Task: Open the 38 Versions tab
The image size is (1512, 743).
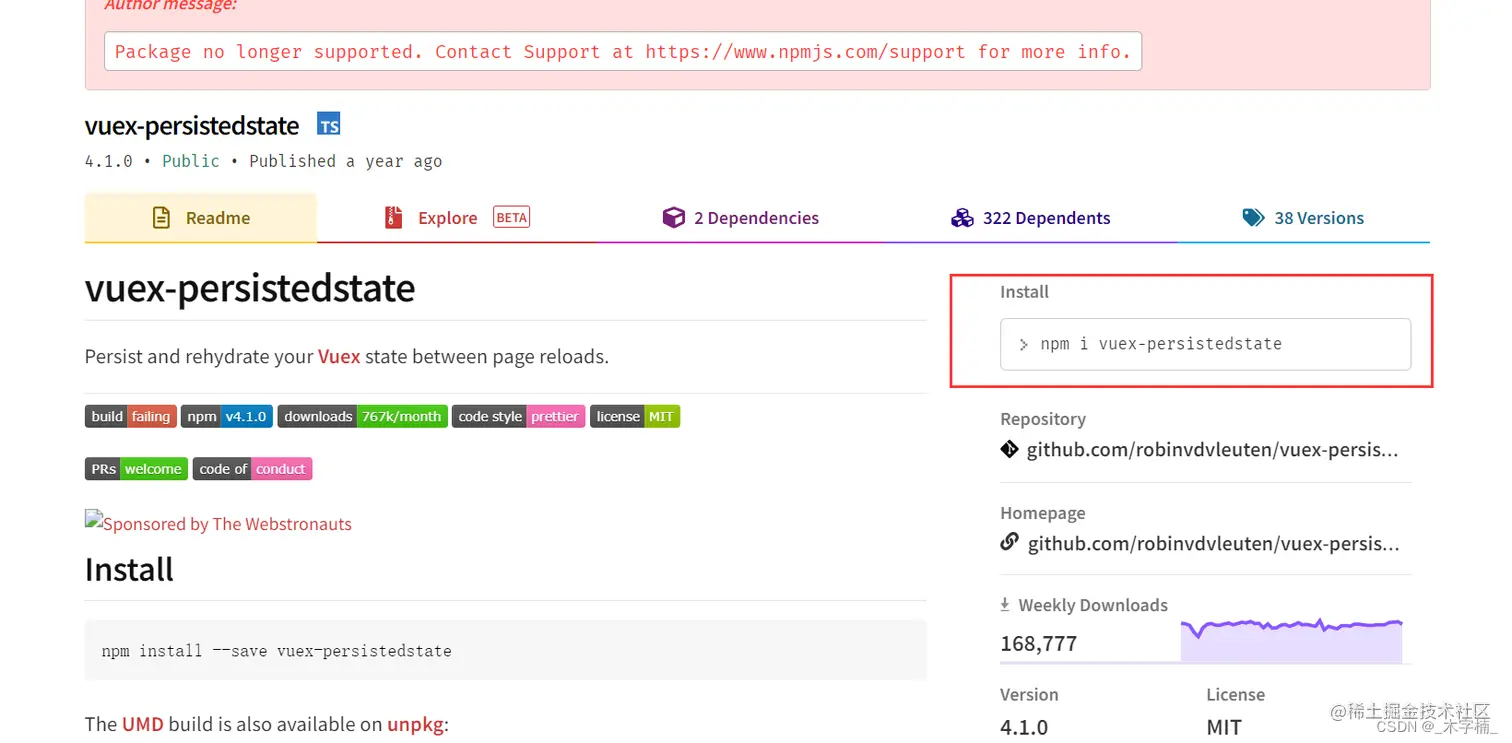Action: tap(1304, 217)
